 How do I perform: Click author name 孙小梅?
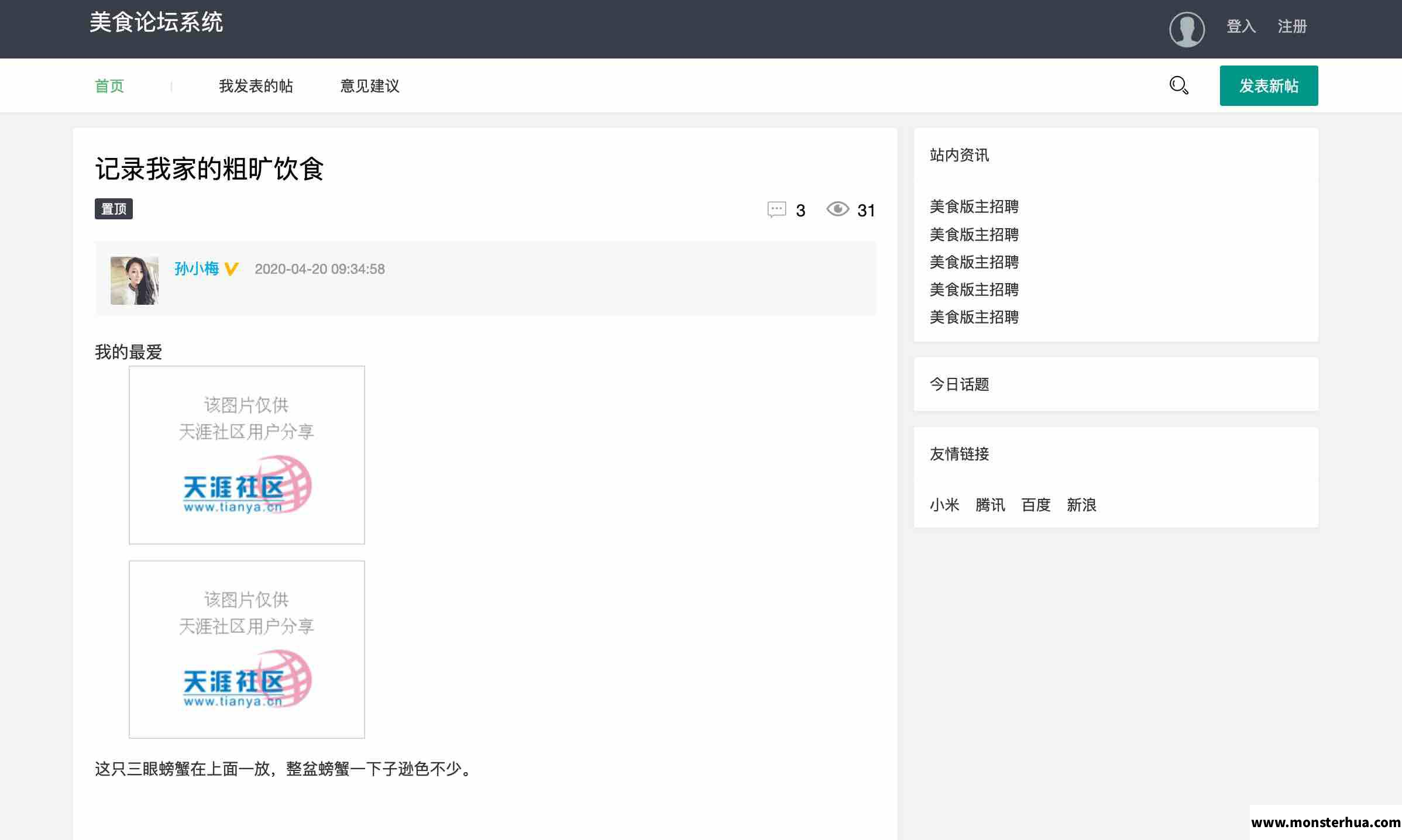(x=197, y=268)
